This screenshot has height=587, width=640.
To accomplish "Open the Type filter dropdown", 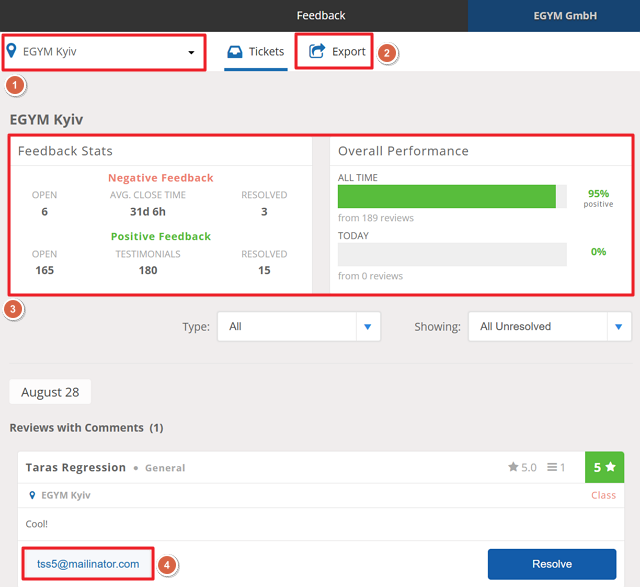I will pyautogui.click(x=298, y=326).
